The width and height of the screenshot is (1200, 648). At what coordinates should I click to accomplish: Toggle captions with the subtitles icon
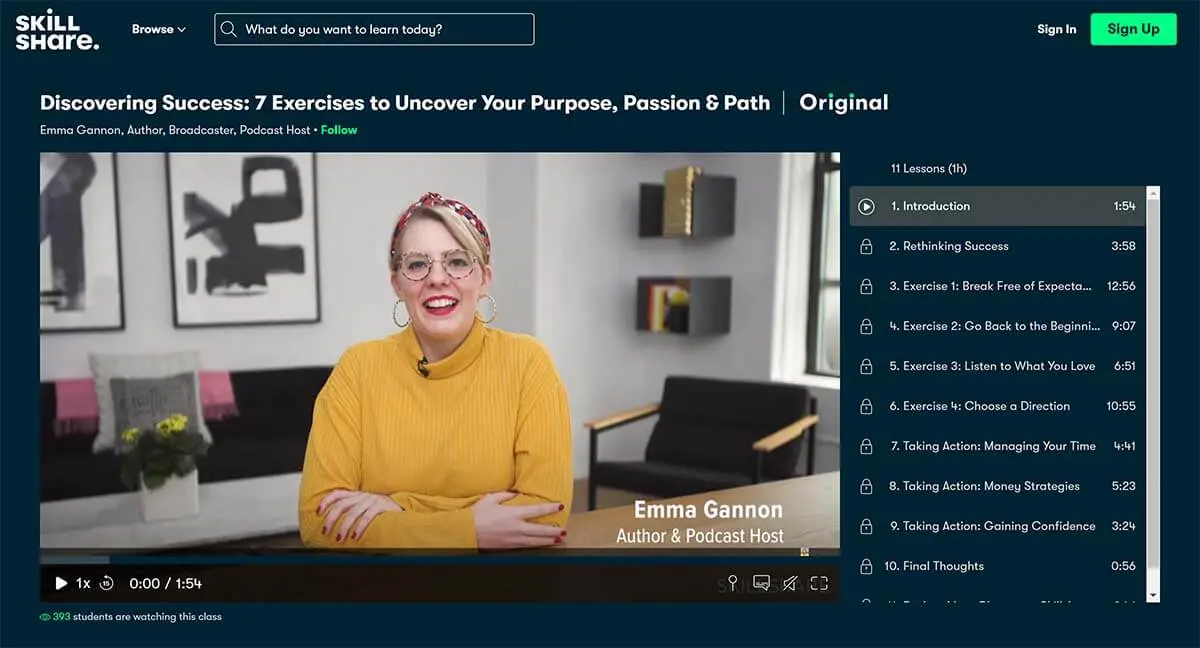761,583
